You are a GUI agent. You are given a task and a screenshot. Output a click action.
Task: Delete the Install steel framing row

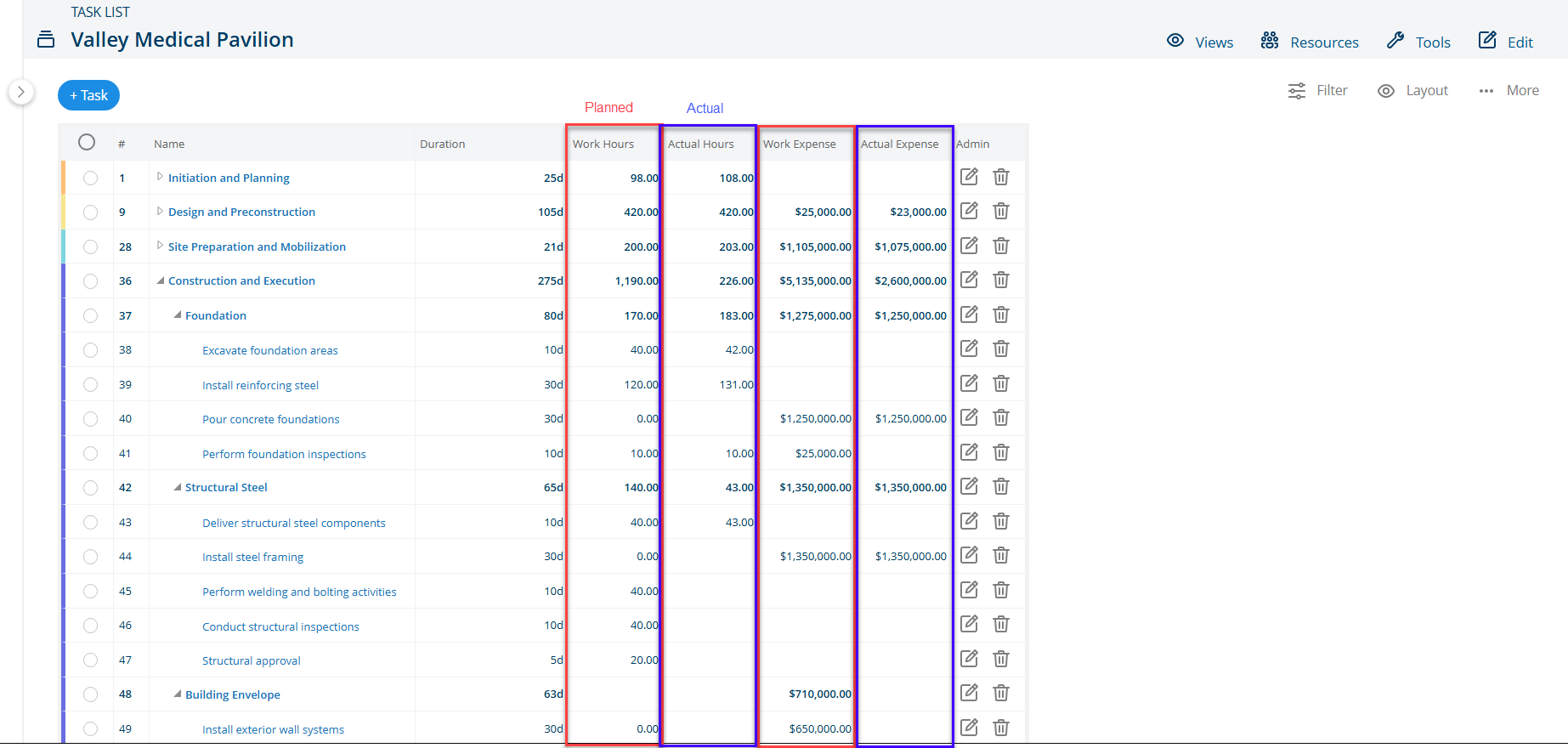coord(1001,555)
